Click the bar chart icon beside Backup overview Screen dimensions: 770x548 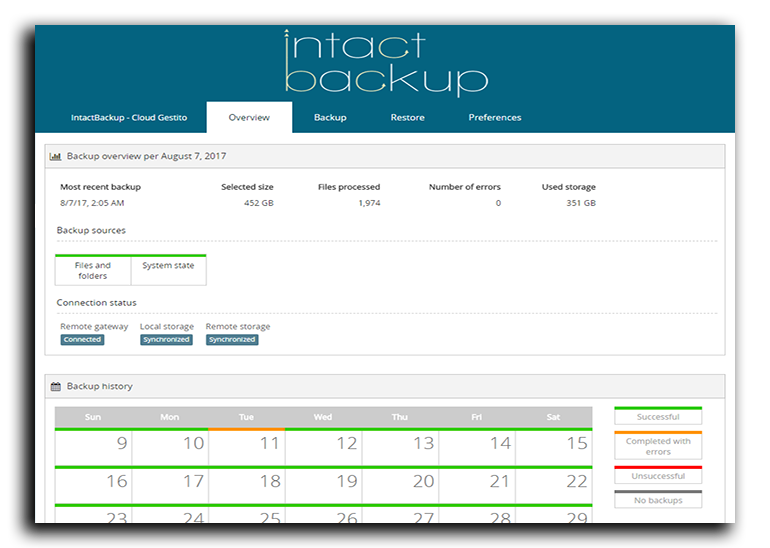point(56,157)
